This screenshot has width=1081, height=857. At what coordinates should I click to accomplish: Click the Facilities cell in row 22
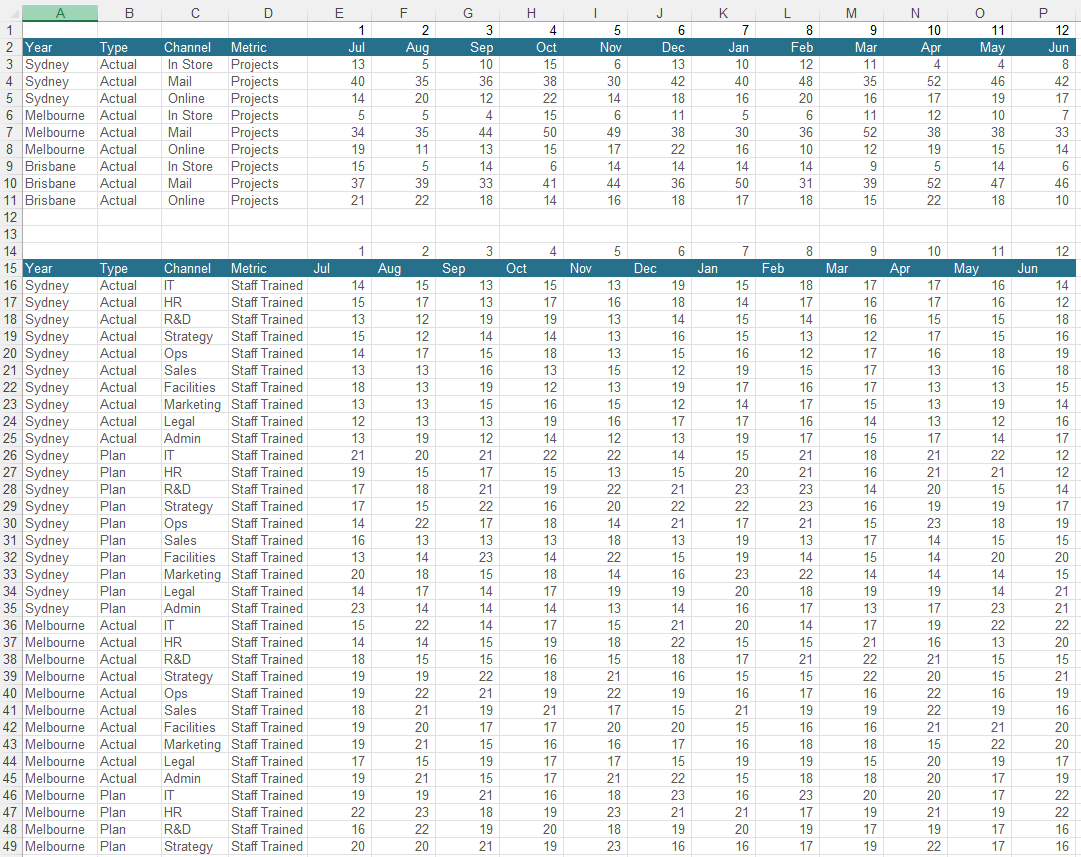[195, 387]
